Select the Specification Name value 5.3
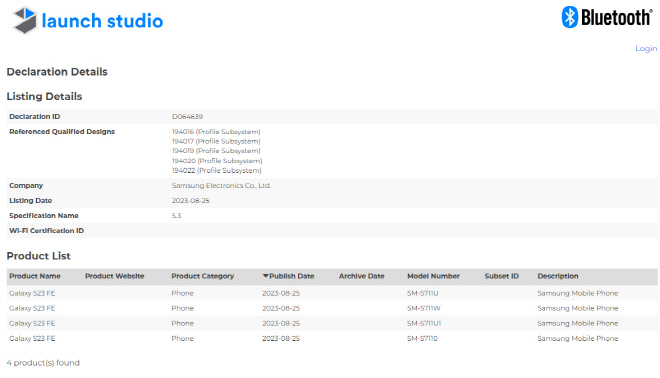 tap(176, 216)
